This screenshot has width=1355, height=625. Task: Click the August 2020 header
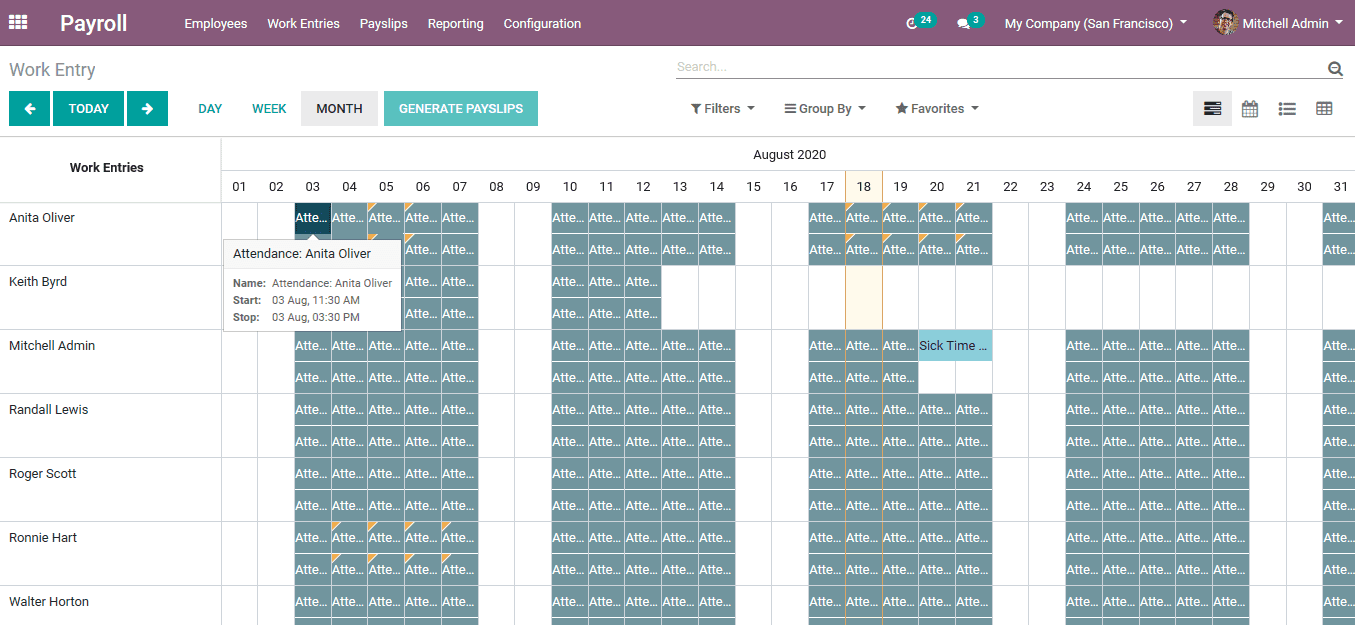coord(789,155)
